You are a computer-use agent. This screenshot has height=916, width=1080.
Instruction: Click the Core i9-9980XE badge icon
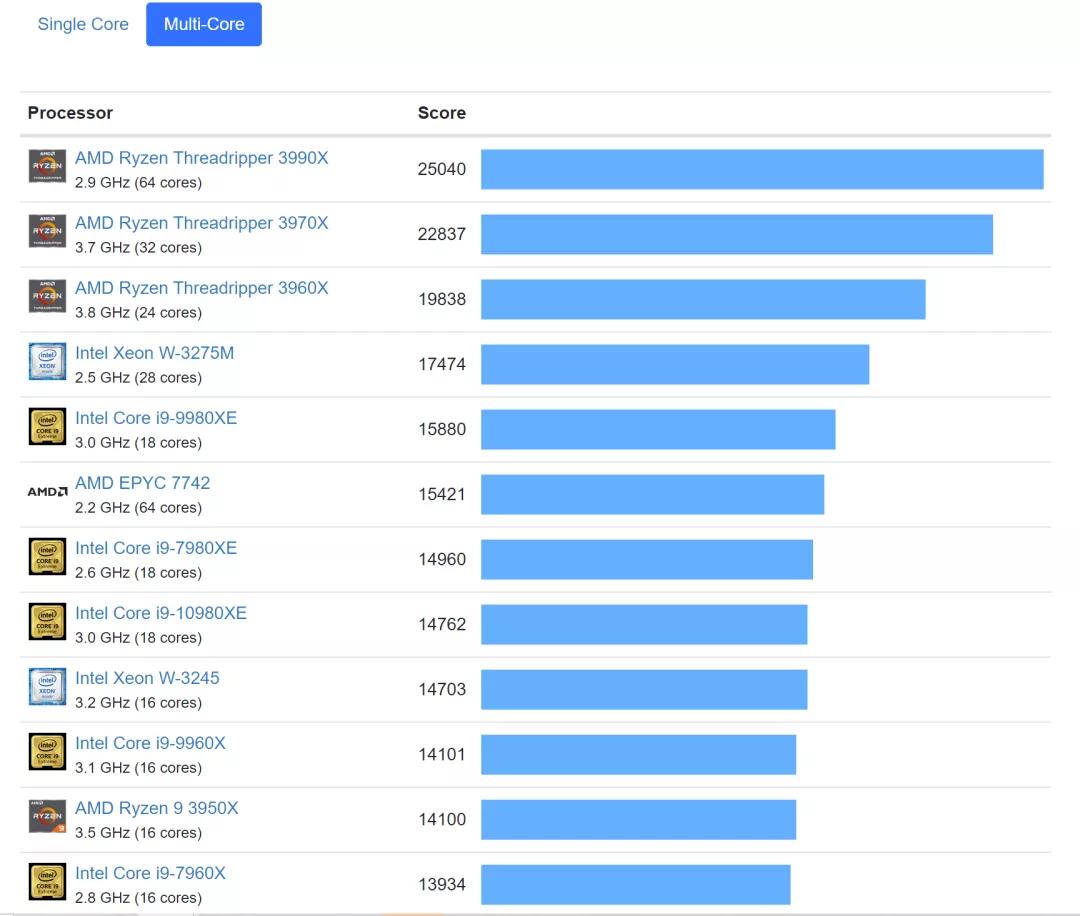pyautogui.click(x=47, y=427)
